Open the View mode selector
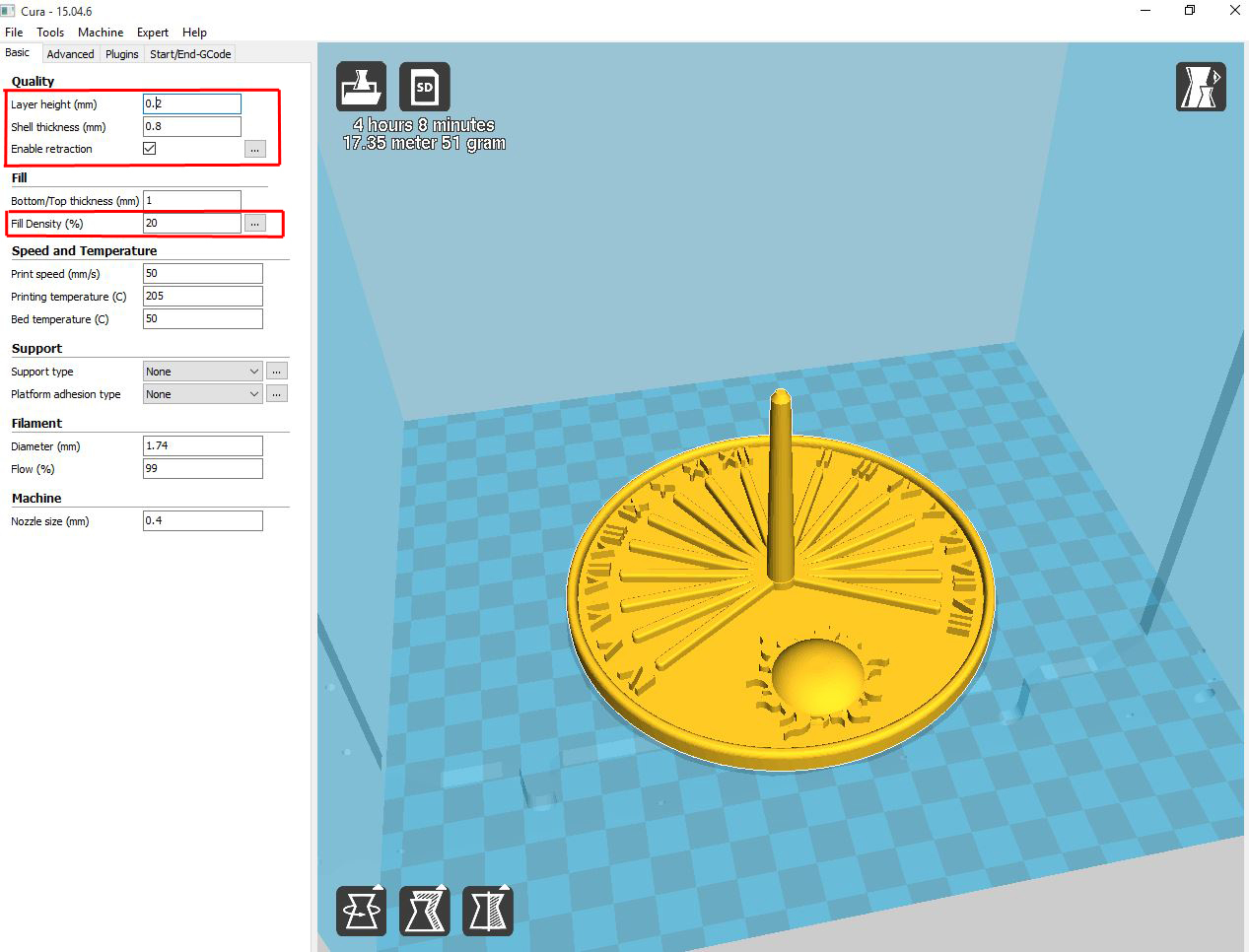The width and height of the screenshot is (1249, 952). tap(1201, 86)
